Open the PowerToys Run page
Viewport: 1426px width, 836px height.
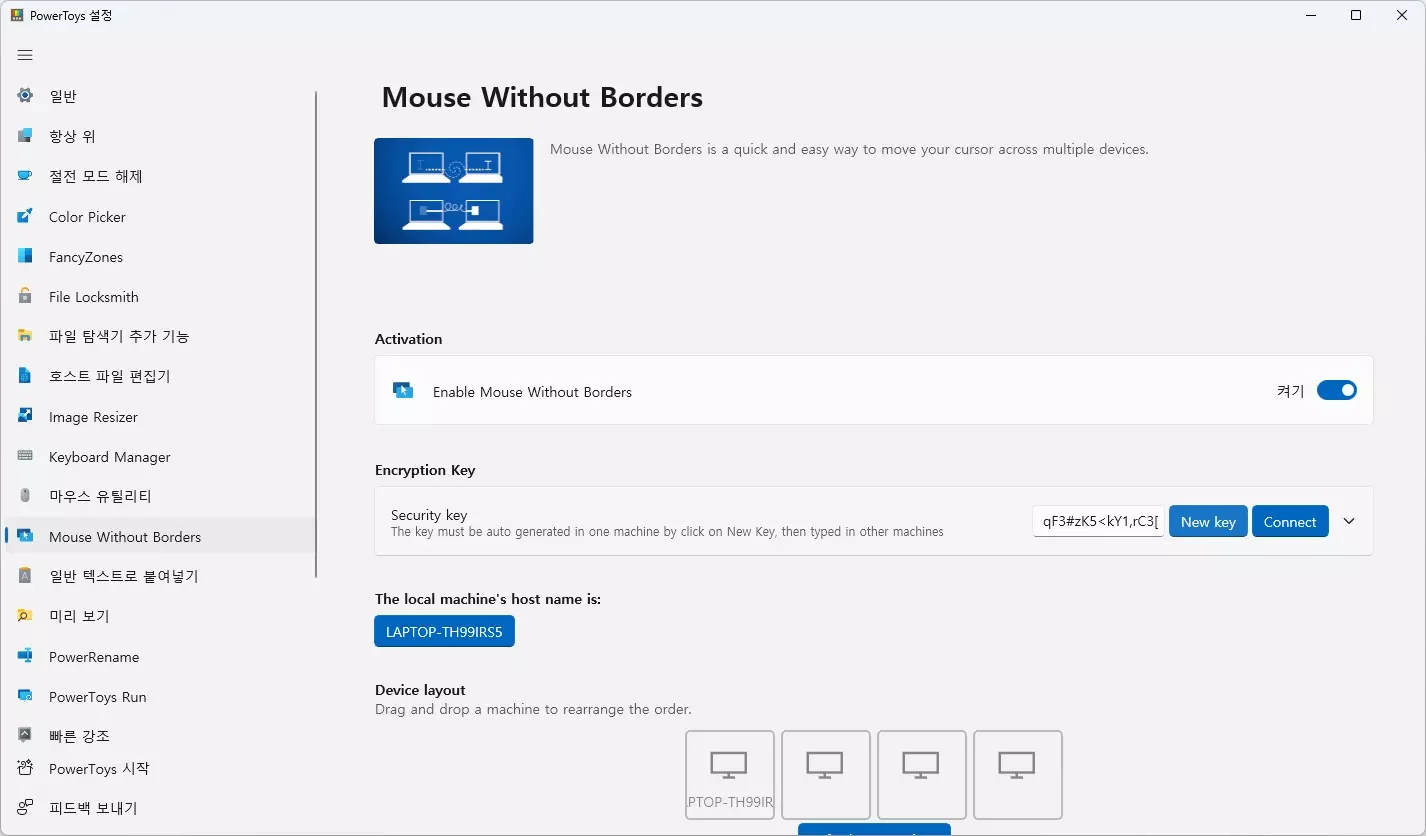point(160,696)
